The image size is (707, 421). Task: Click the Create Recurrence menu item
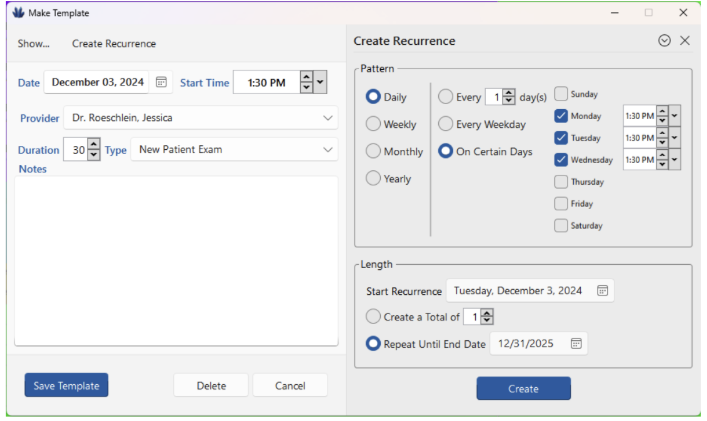pos(114,44)
